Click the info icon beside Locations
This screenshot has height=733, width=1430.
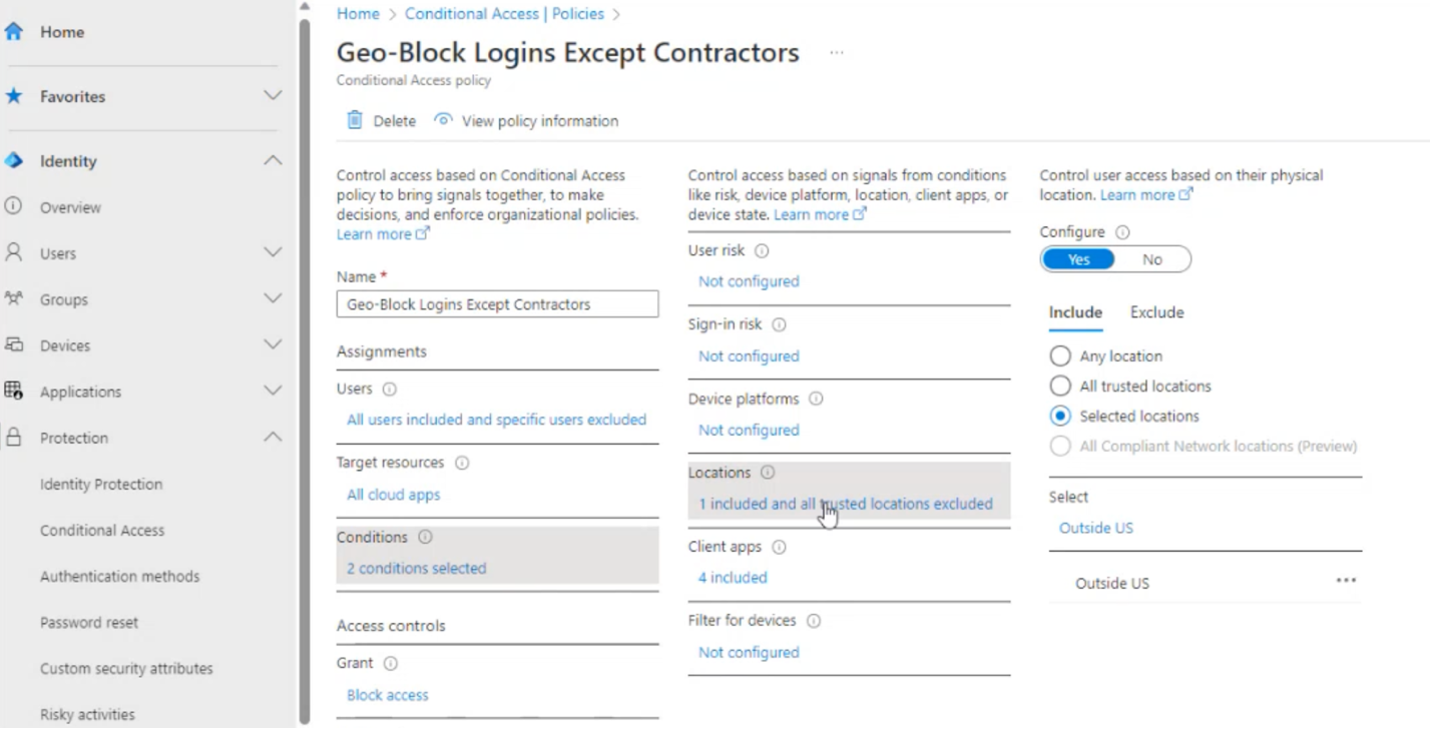[x=767, y=473]
